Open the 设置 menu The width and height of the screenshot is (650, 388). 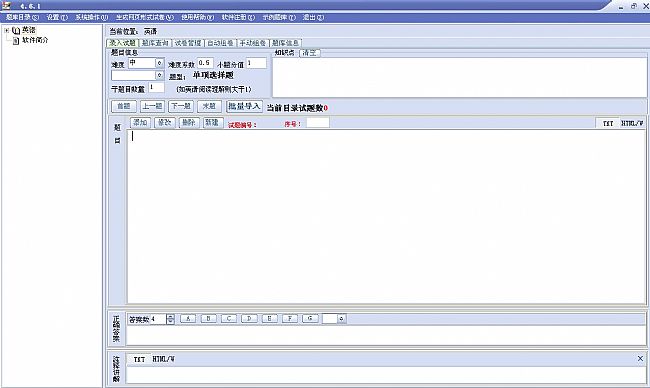click(x=57, y=17)
